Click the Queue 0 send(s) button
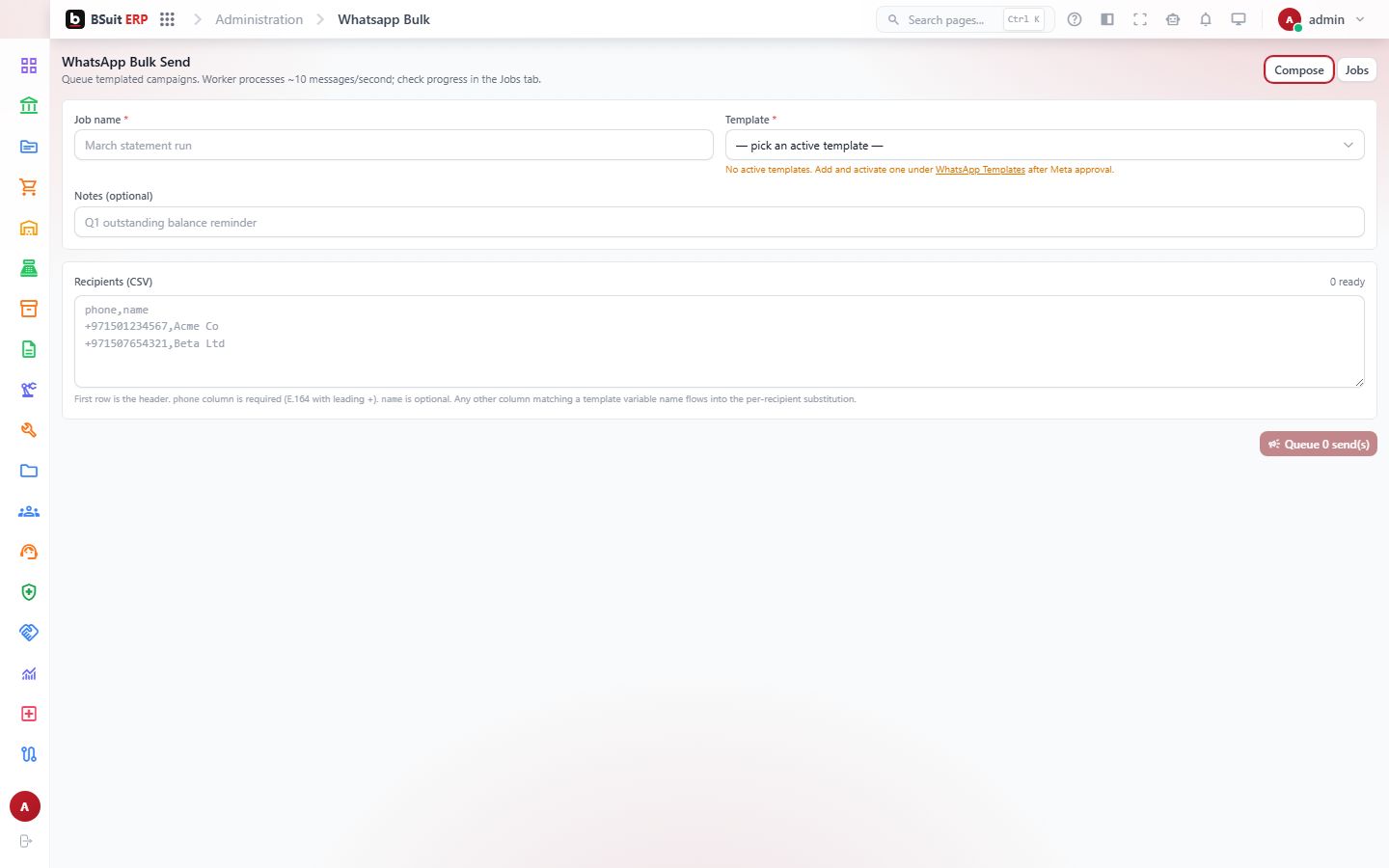The width and height of the screenshot is (1389, 868). 1319,444
